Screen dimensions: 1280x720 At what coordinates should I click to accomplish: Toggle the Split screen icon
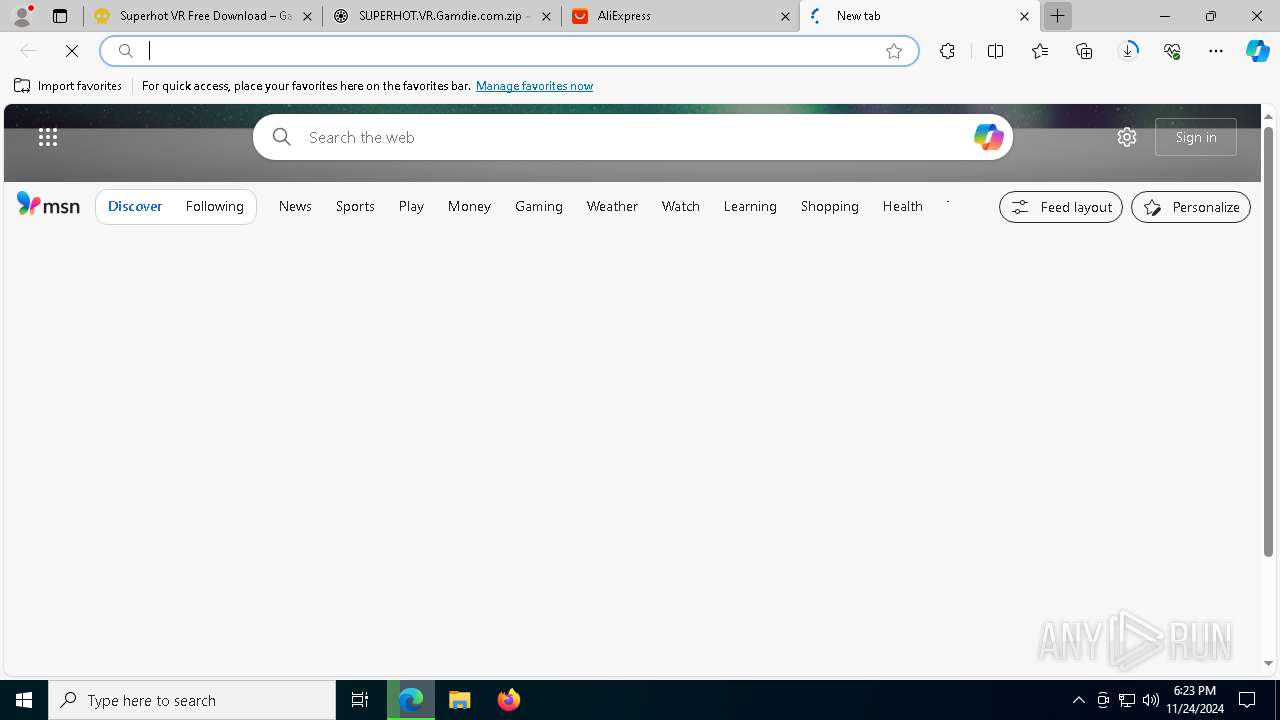click(995, 51)
